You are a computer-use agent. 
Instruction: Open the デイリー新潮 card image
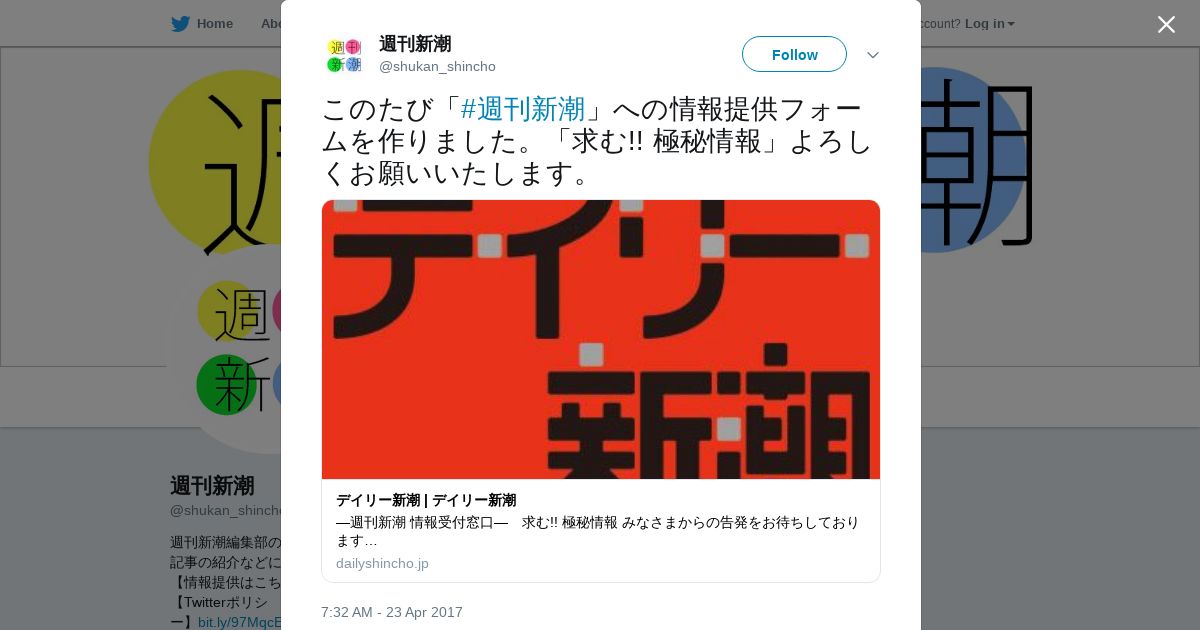click(x=601, y=339)
